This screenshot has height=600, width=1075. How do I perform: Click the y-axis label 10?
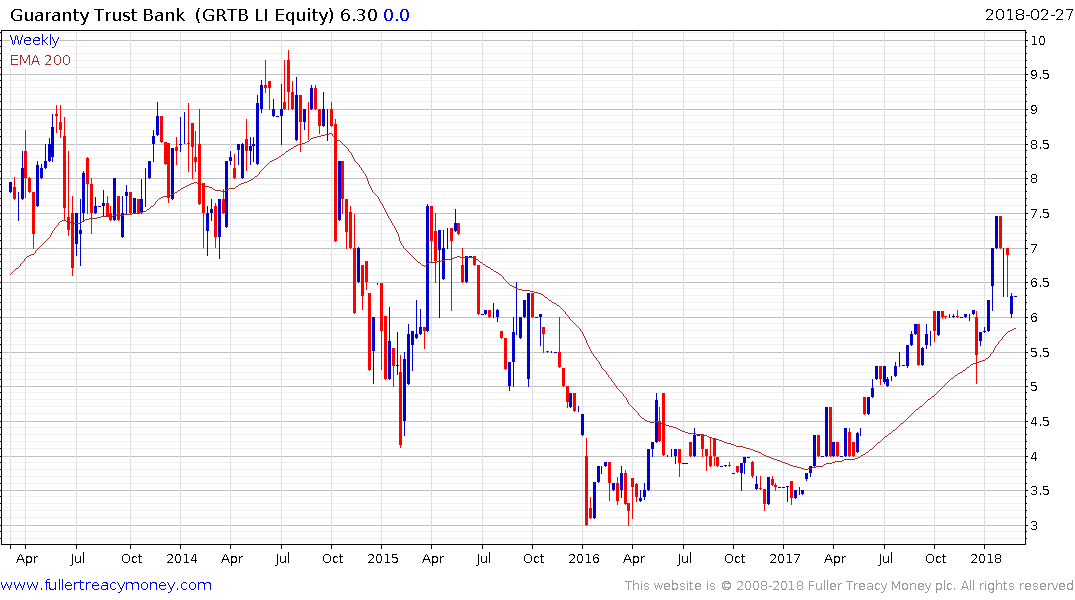coord(1038,40)
